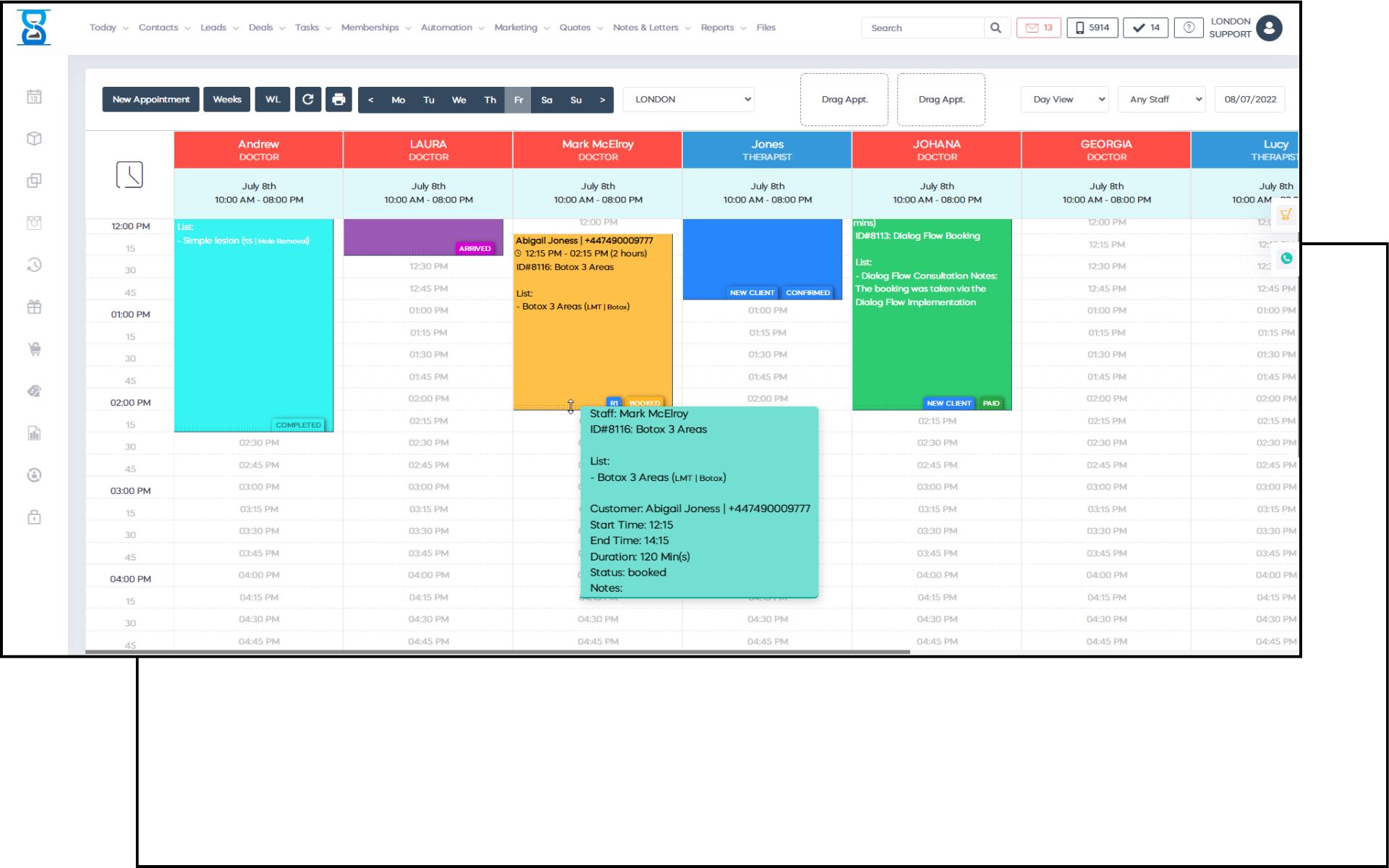The height and width of the screenshot is (868, 1389).
Task: Click shopping cart icon in left sidebar
Action: coord(34,349)
